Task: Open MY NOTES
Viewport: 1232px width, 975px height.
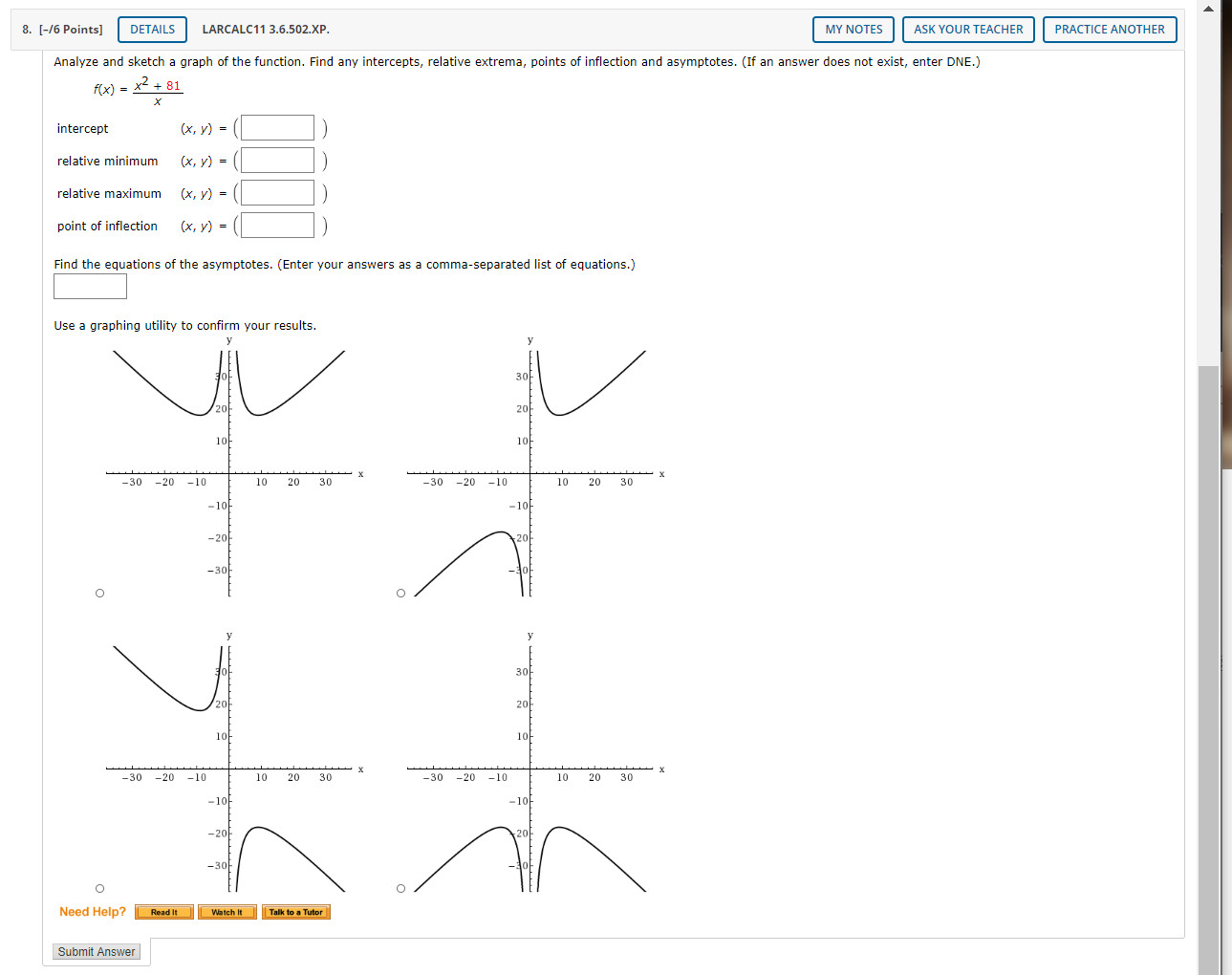Action: click(x=852, y=30)
